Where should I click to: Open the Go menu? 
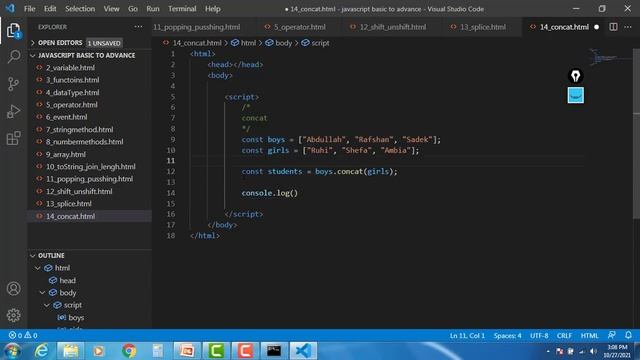133,9
